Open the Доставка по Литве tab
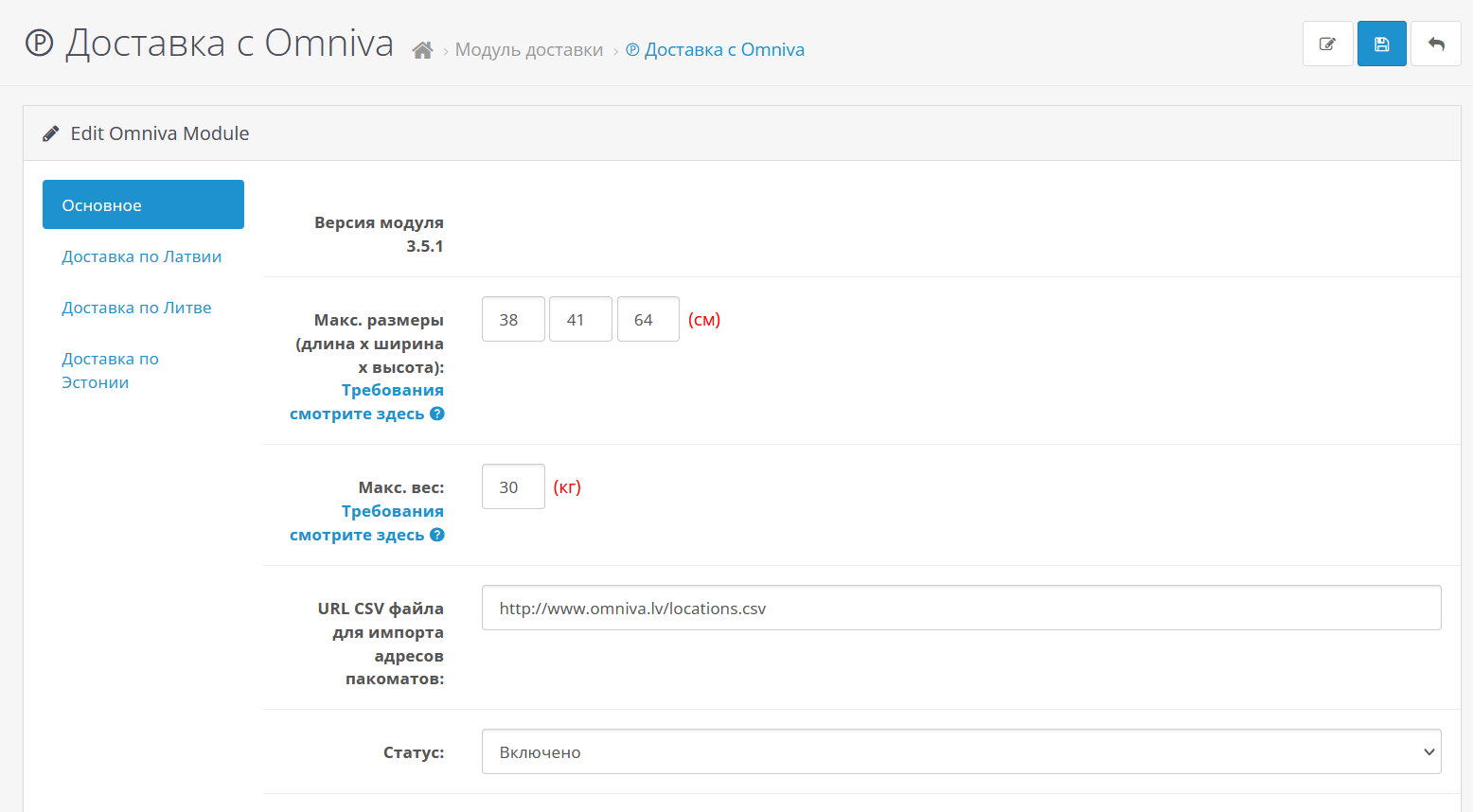 [136, 308]
